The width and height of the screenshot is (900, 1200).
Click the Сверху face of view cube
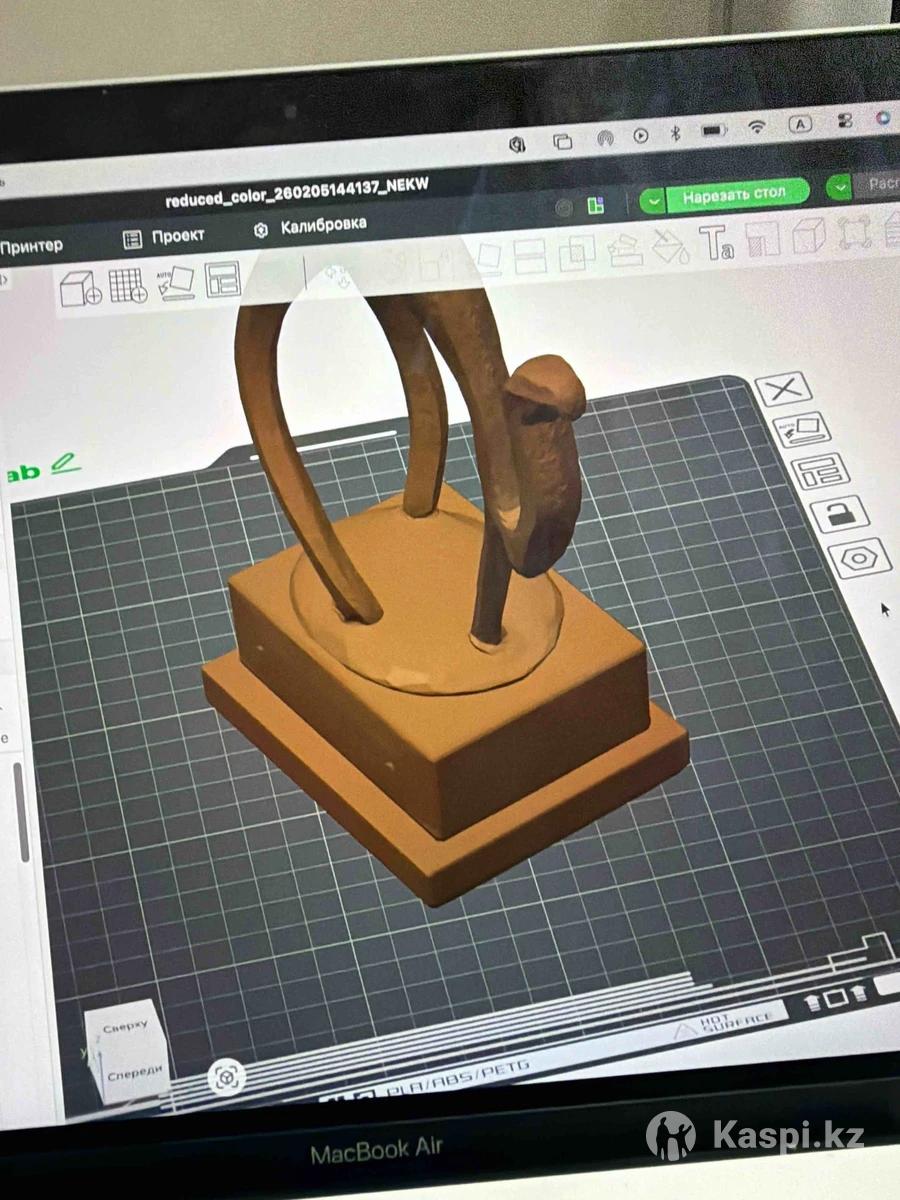[x=125, y=1027]
